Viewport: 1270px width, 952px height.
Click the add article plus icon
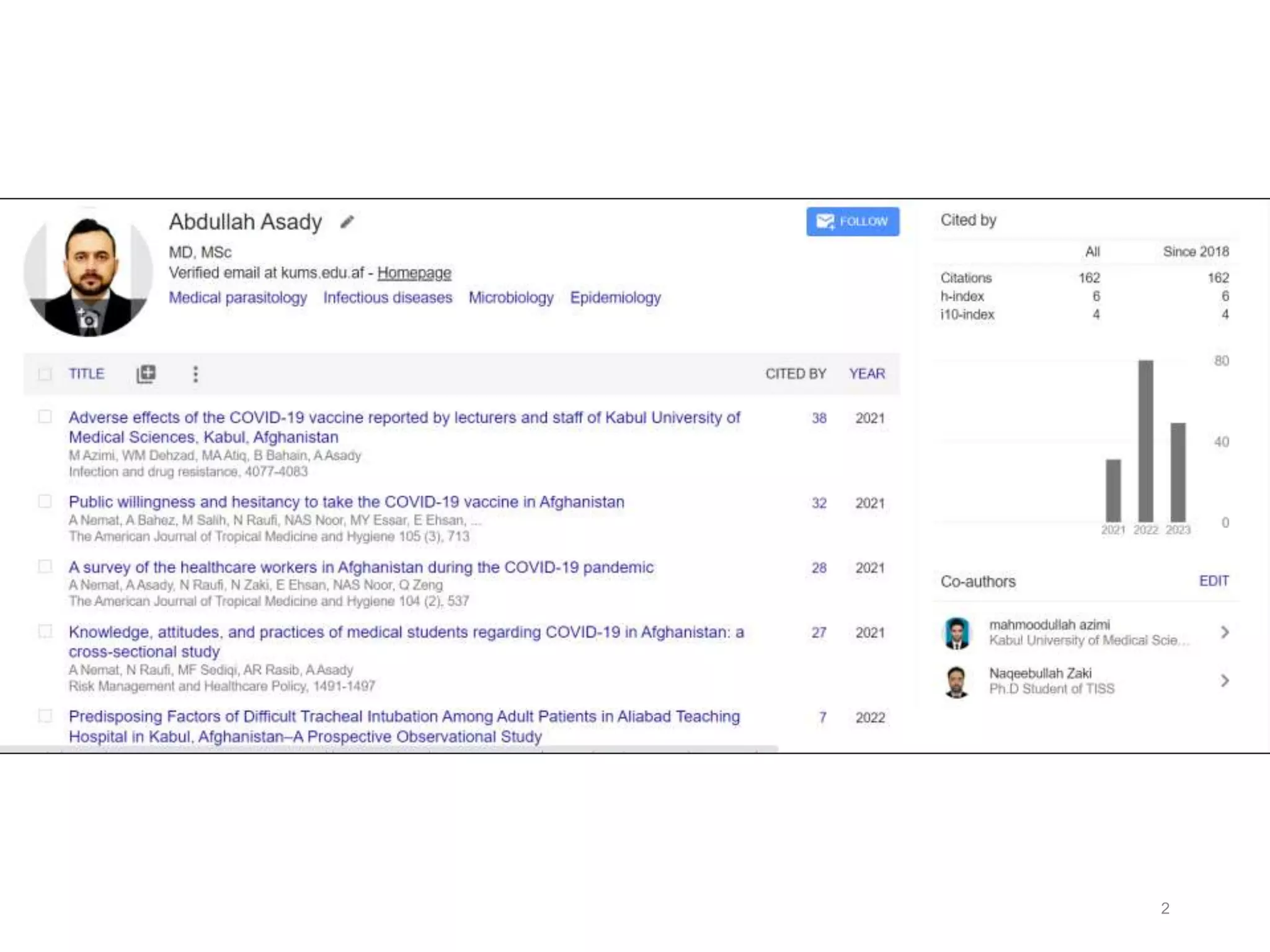[x=146, y=374]
